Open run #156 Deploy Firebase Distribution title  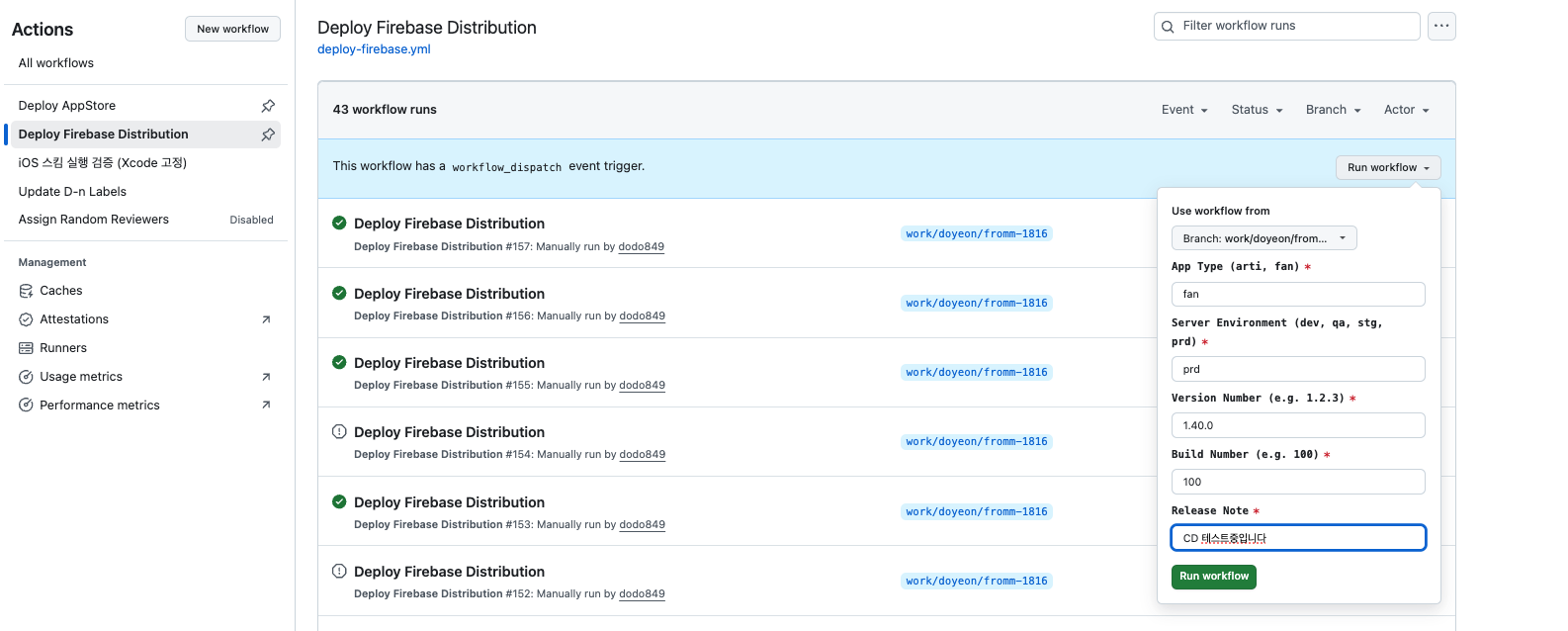pyautogui.click(x=449, y=294)
